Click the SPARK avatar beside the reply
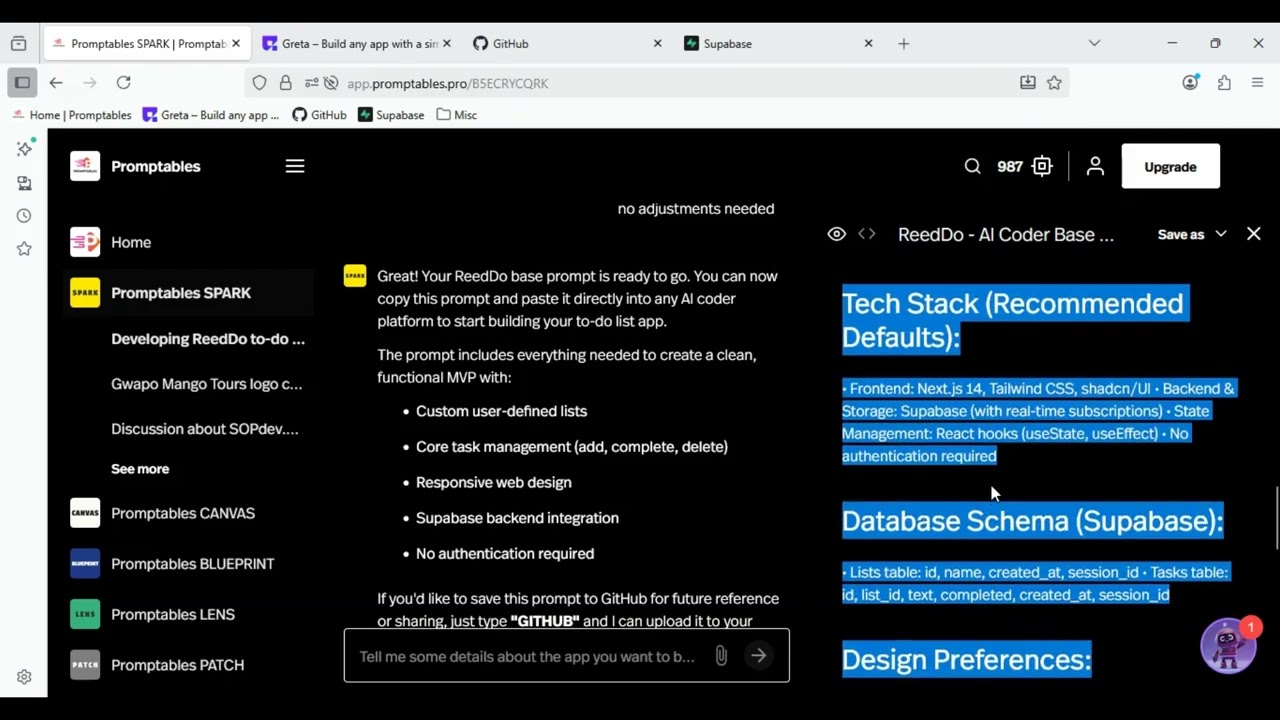The image size is (1280, 720). click(355, 276)
